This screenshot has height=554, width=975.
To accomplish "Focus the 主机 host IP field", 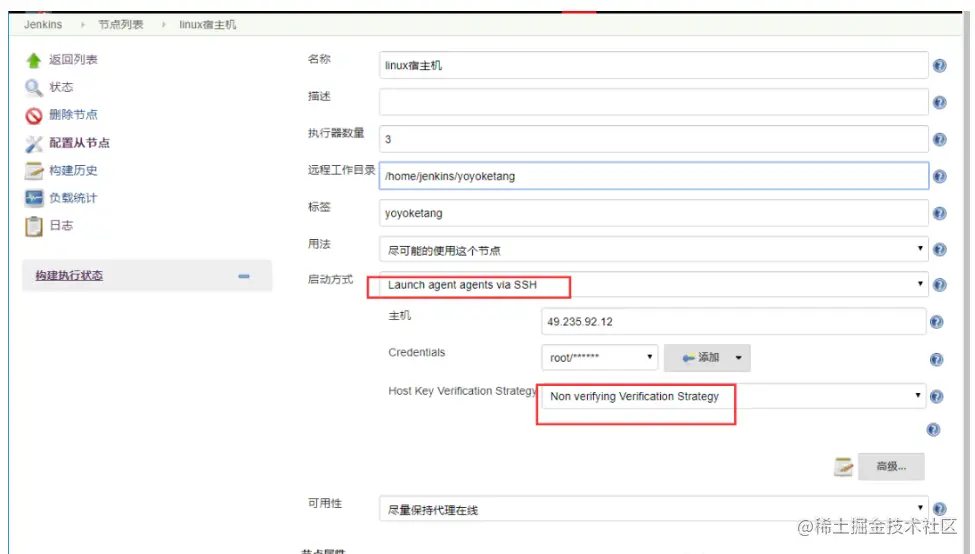I will point(734,321).
